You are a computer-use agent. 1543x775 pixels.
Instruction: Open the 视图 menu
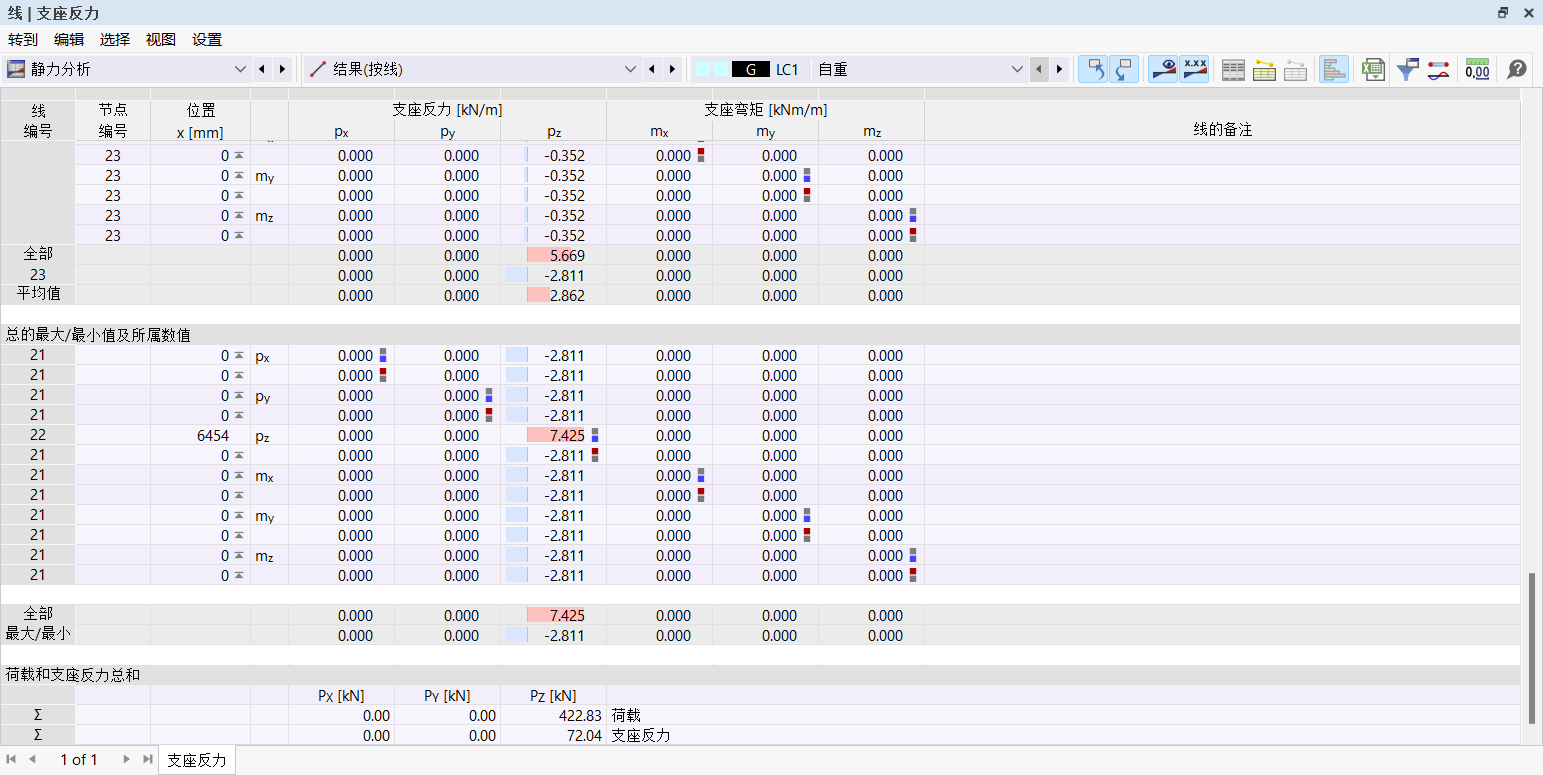click(x=161, y=40)
